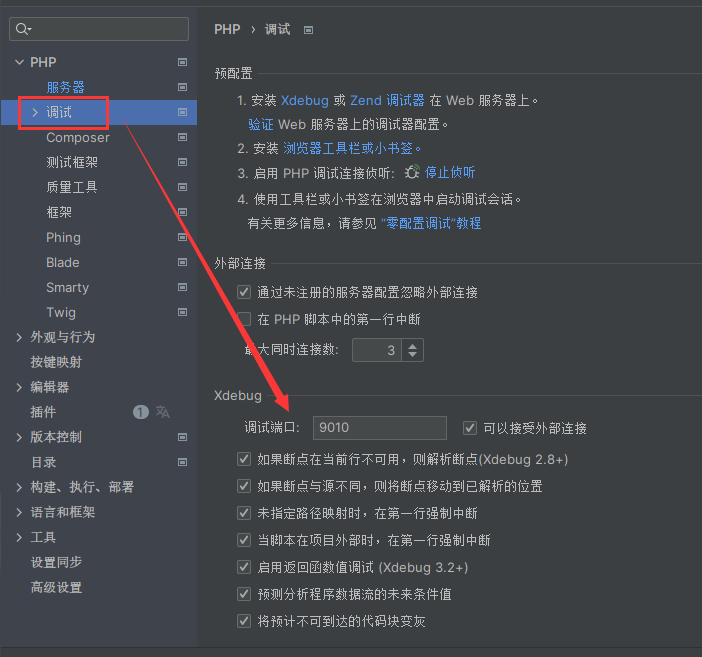Expand the 工具 node
This screenshot has height=657, width=702.
click(19, 537)
